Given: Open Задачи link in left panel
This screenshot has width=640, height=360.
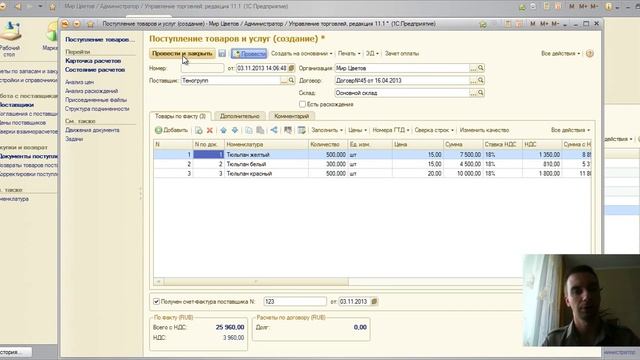Looking at the screenshot, I should 74,139.
